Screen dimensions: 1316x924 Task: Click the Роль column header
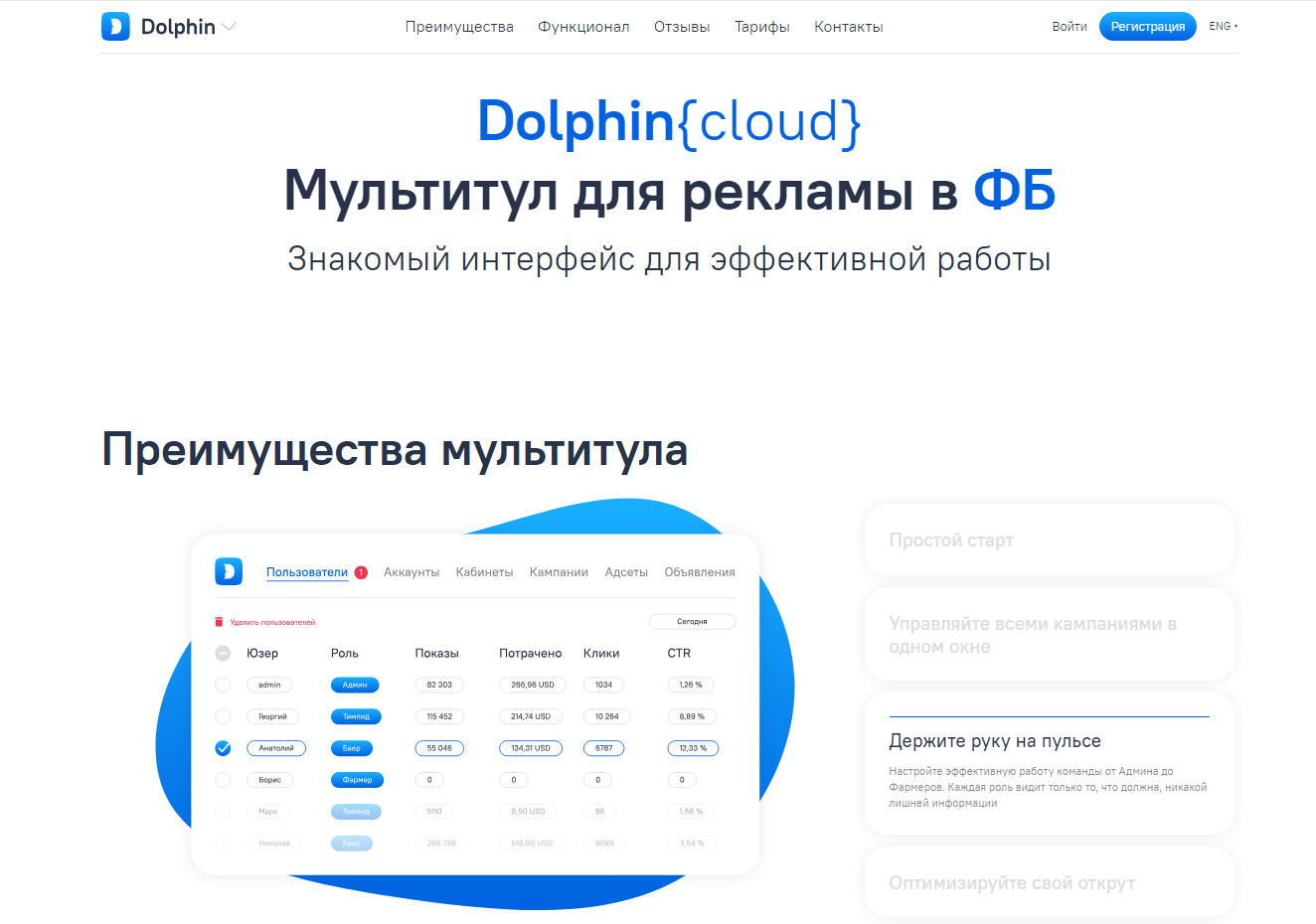click(345, 654)
